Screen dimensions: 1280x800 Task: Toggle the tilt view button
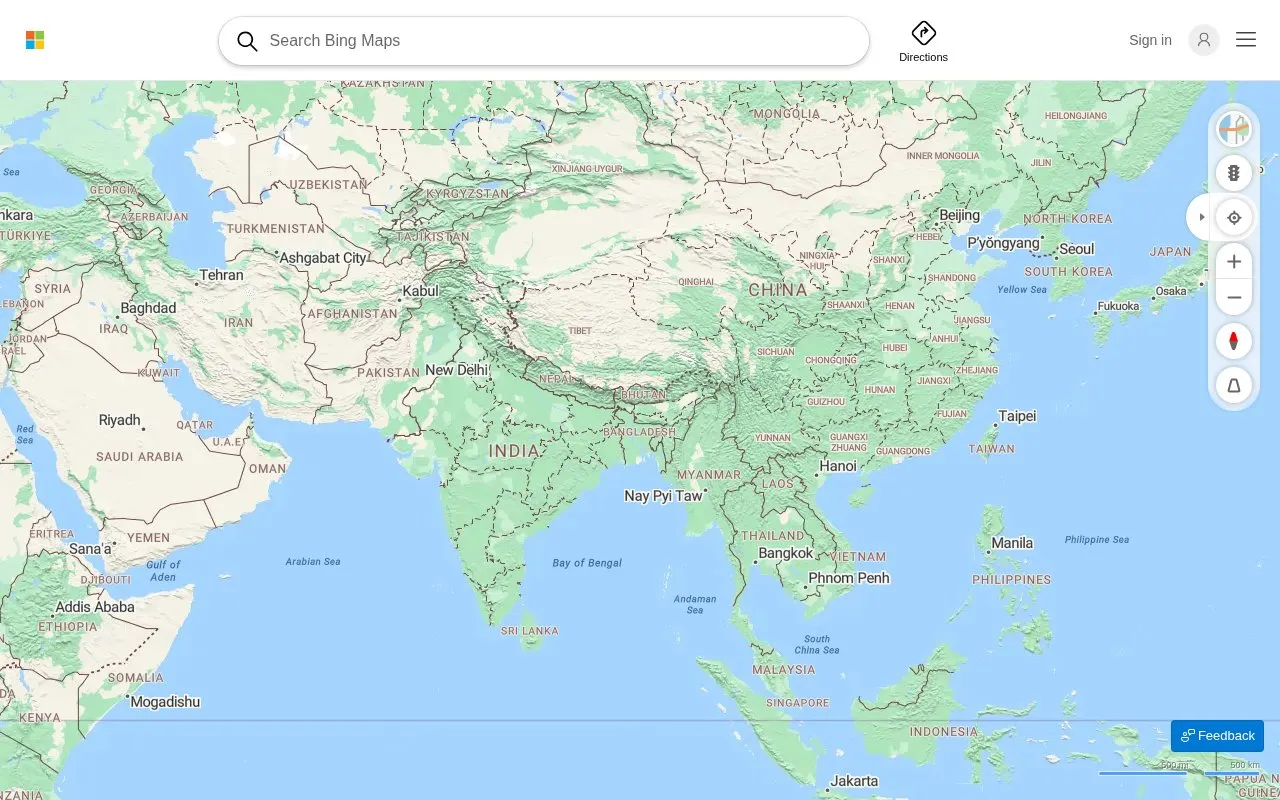(x=1234, y=385)
